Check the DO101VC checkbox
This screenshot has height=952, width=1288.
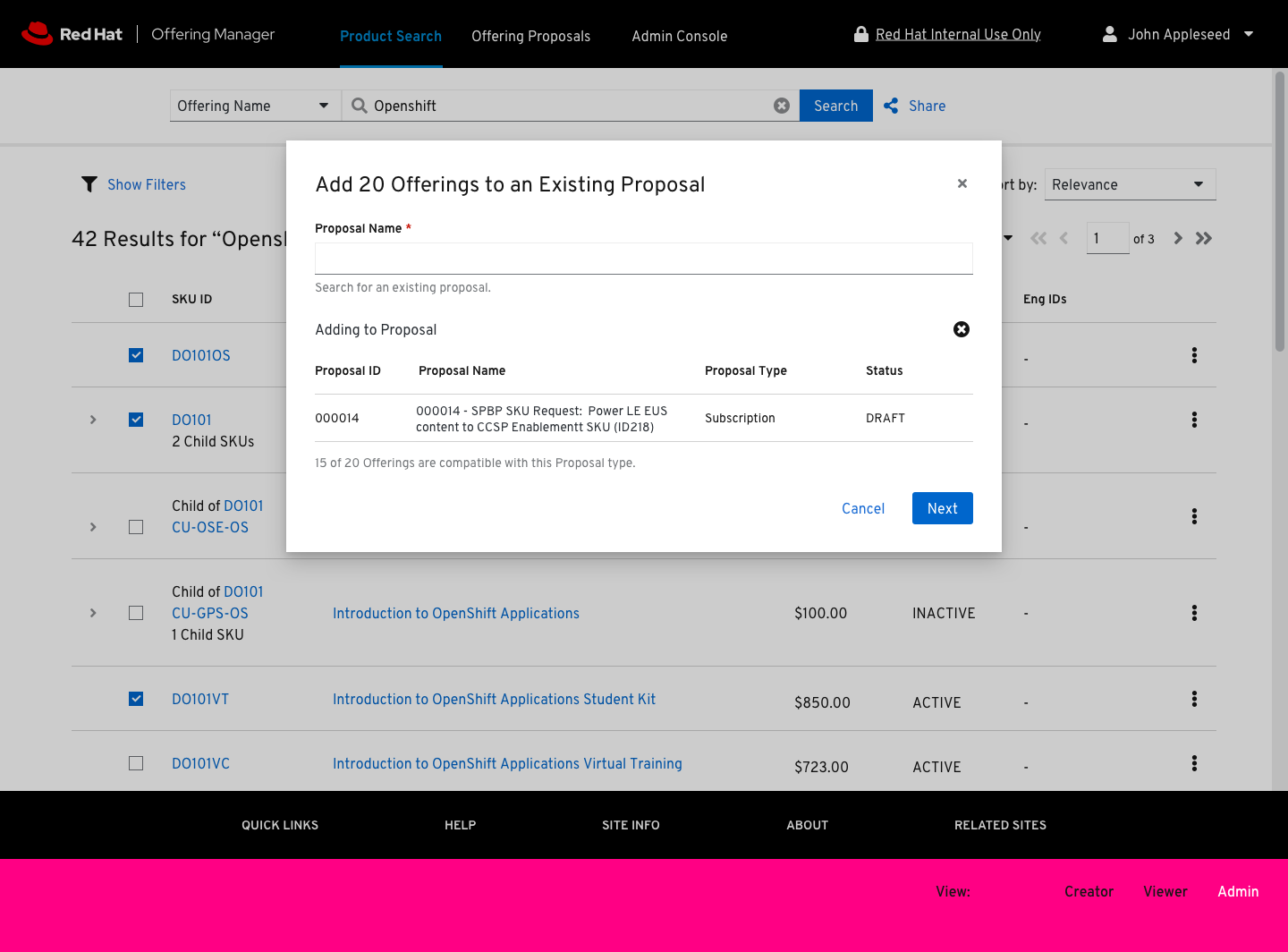(x=136, y=763)
